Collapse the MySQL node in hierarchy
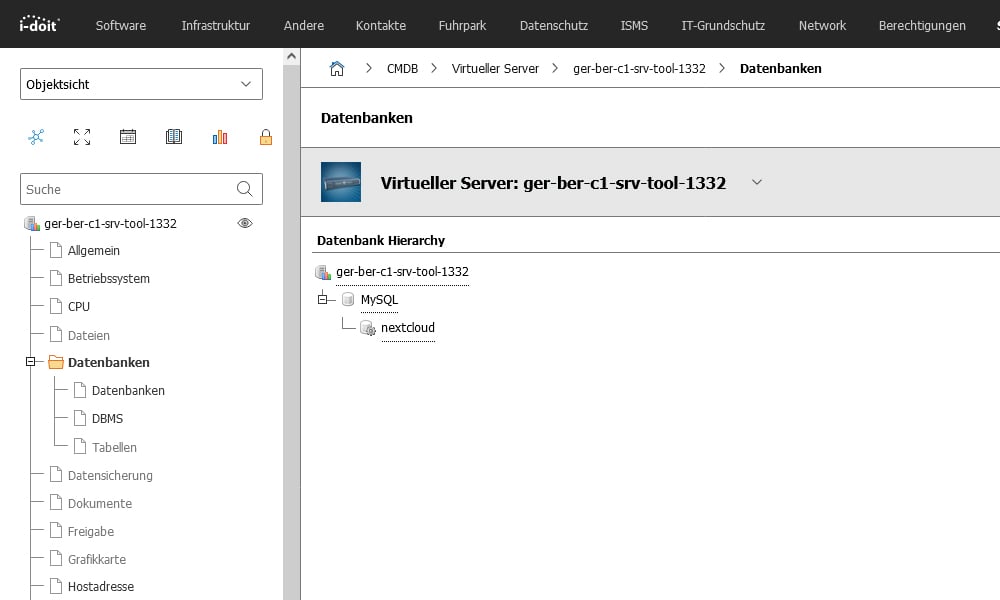1000x600 pixels. (x=323, y=298)
